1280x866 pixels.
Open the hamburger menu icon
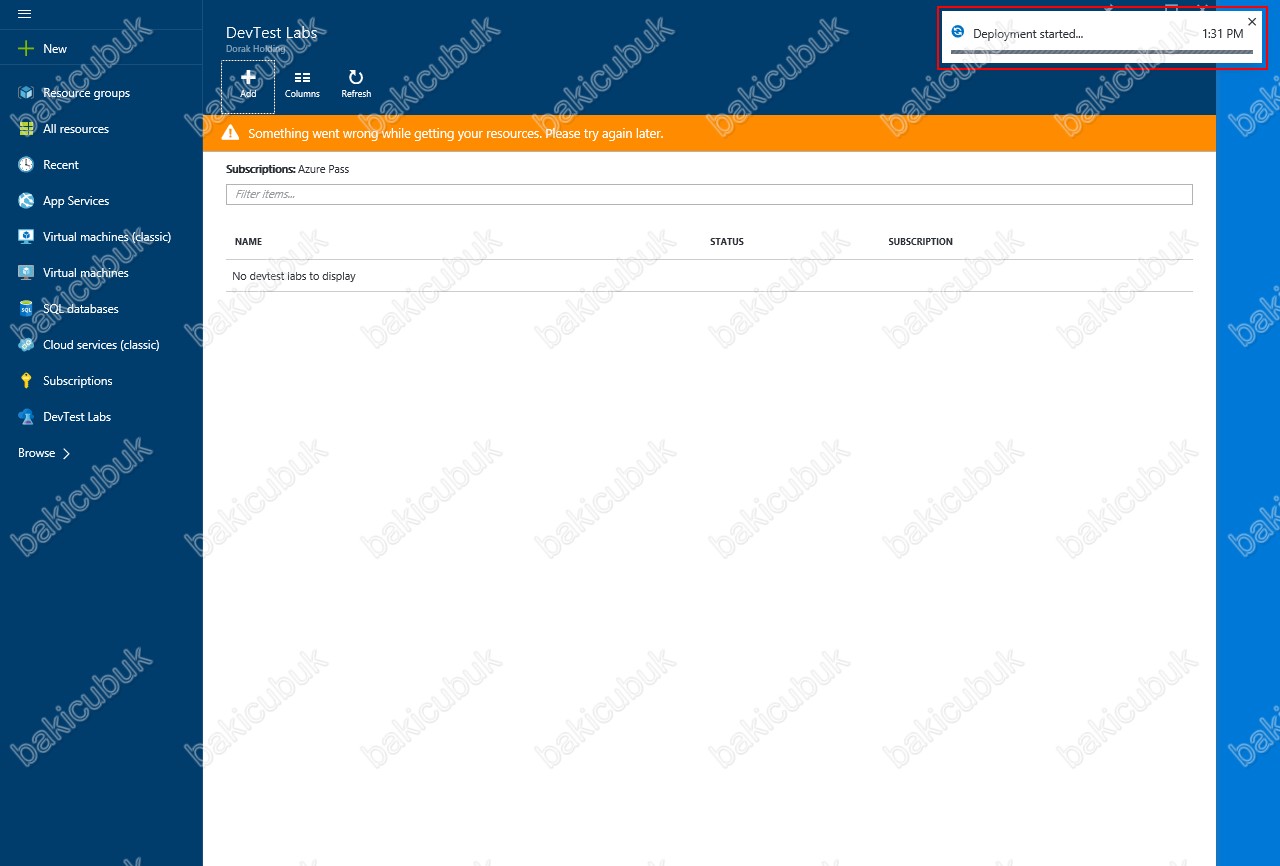click(25, 14)
